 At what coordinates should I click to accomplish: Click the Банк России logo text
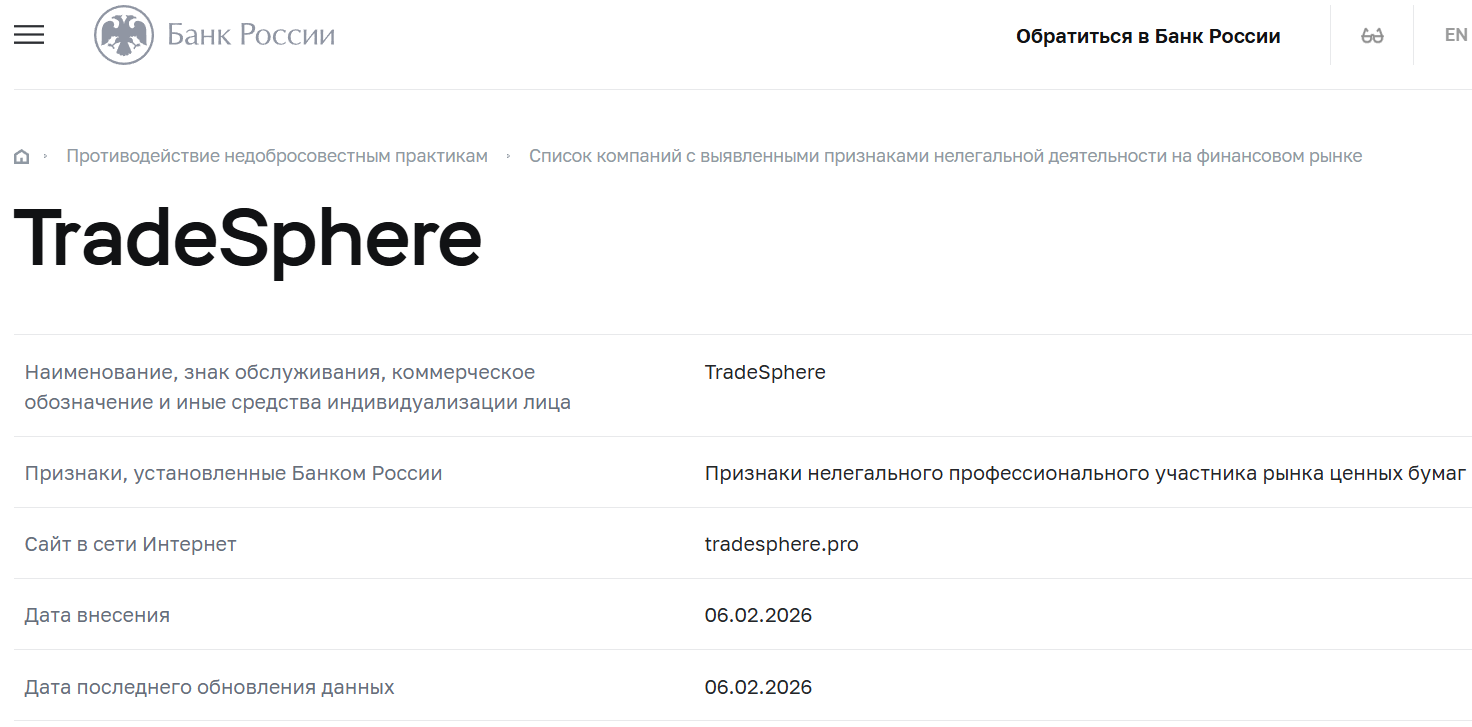[244, 34]
